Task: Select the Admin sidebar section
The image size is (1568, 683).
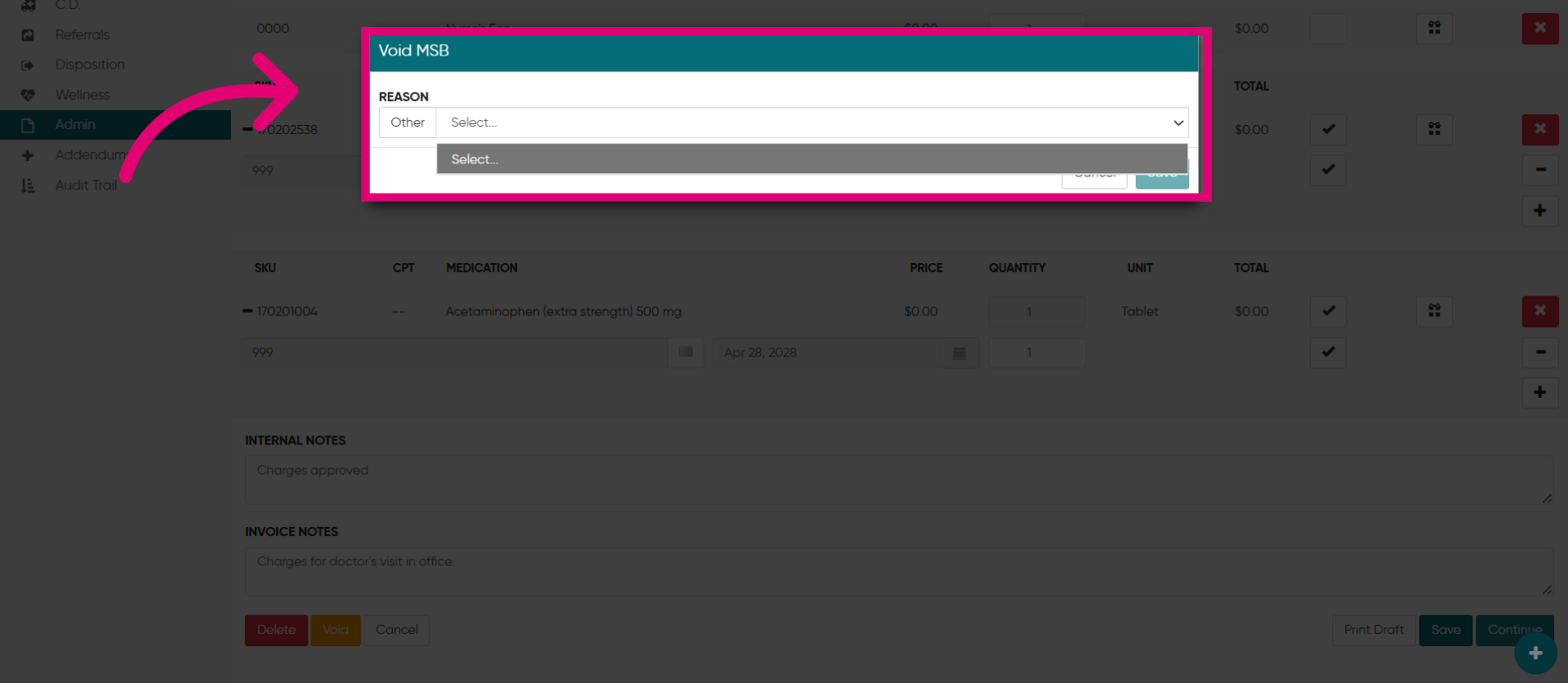Action: click(x=115, y=125)
